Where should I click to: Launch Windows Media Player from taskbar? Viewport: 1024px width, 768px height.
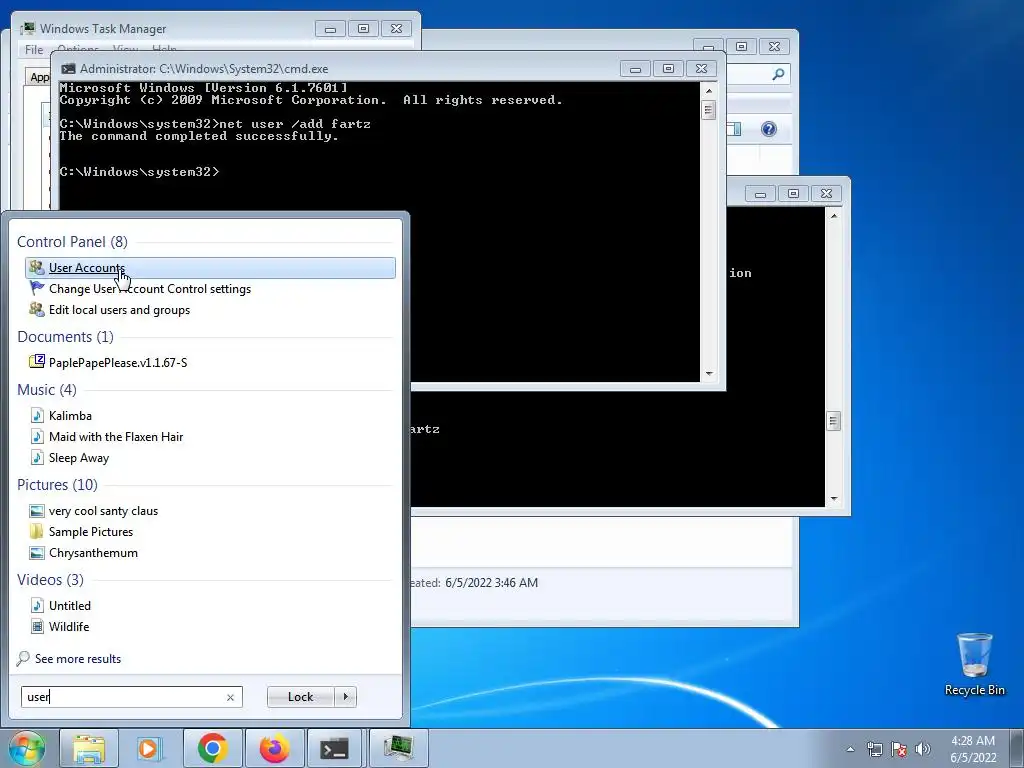coord(150,748)
